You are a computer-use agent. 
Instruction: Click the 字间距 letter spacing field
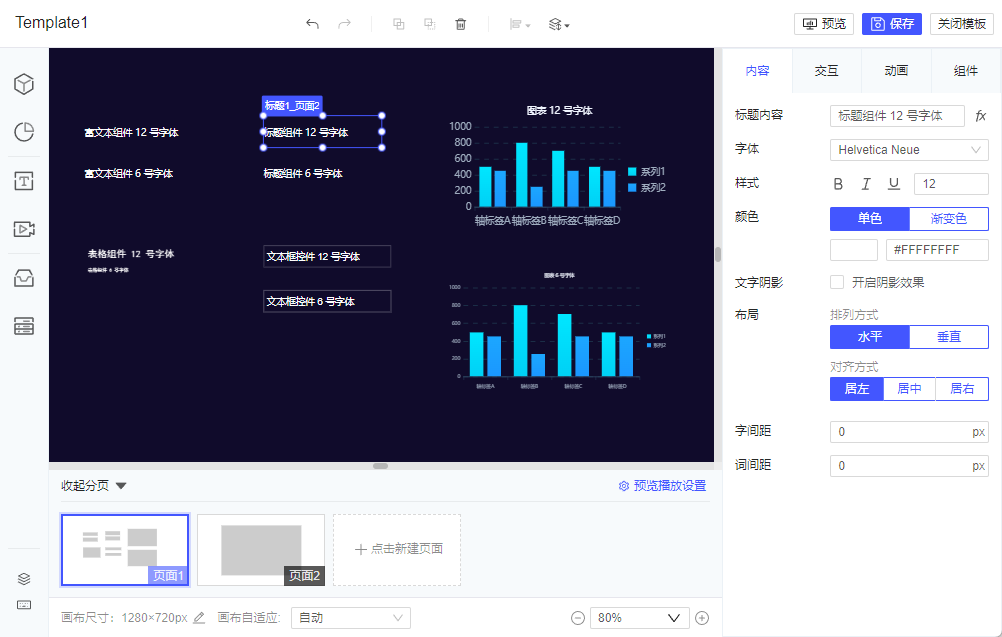pos(909,432)
